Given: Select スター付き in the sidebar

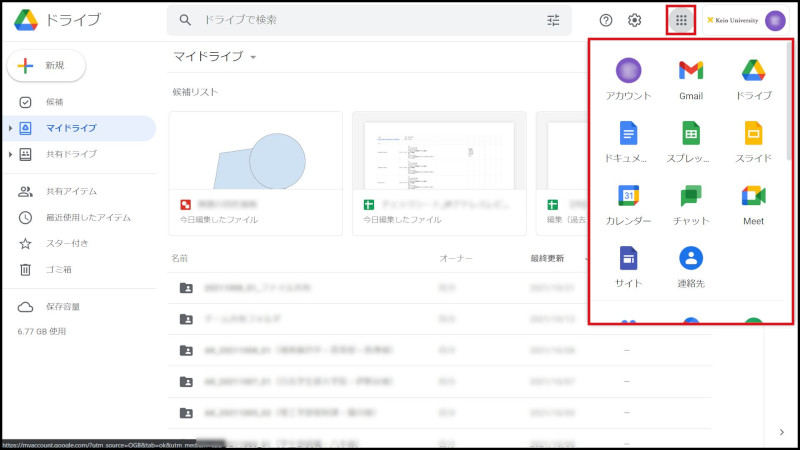Looking at the screenshot, I should (x=67, y=243).
